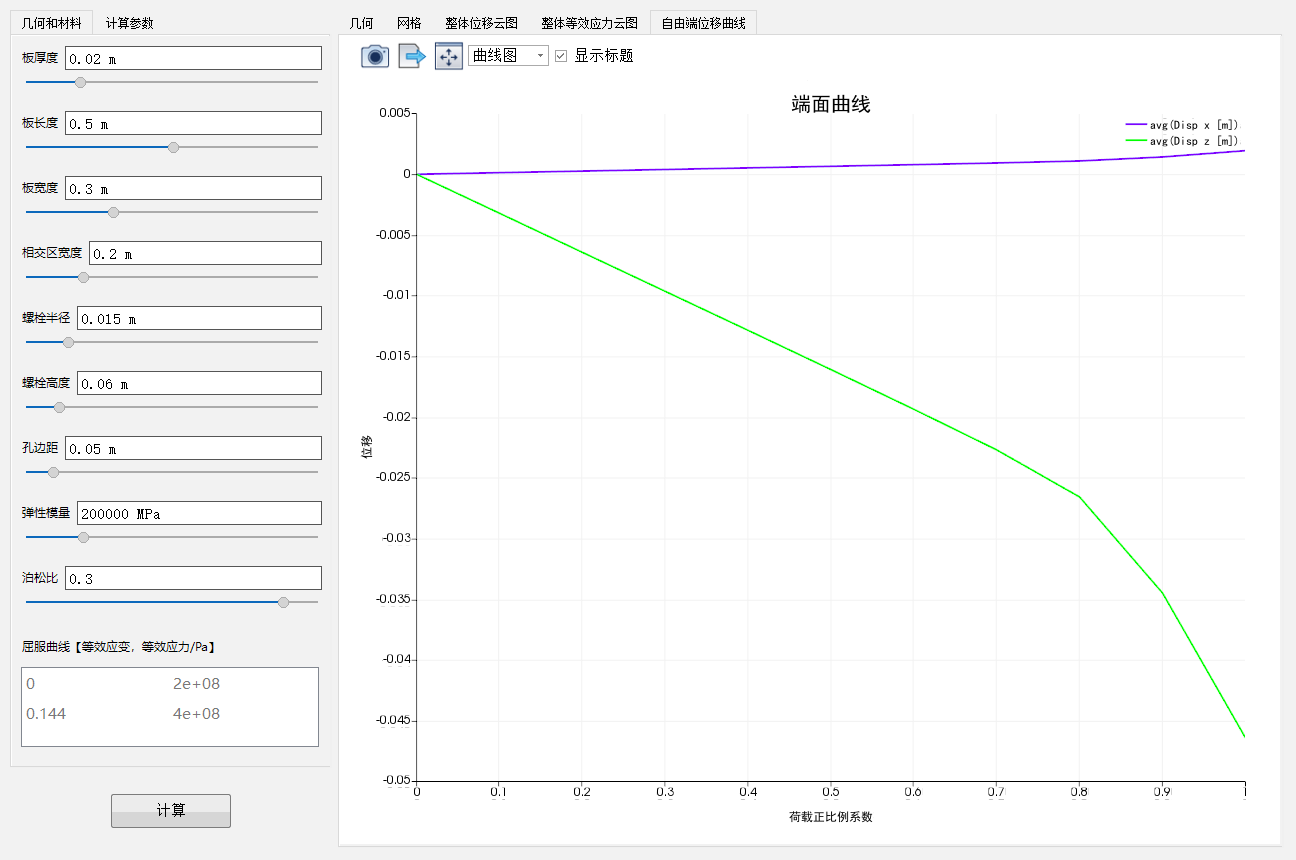Click the export arrow icon
The image size is (1296, 860).
tap(412, 56)
